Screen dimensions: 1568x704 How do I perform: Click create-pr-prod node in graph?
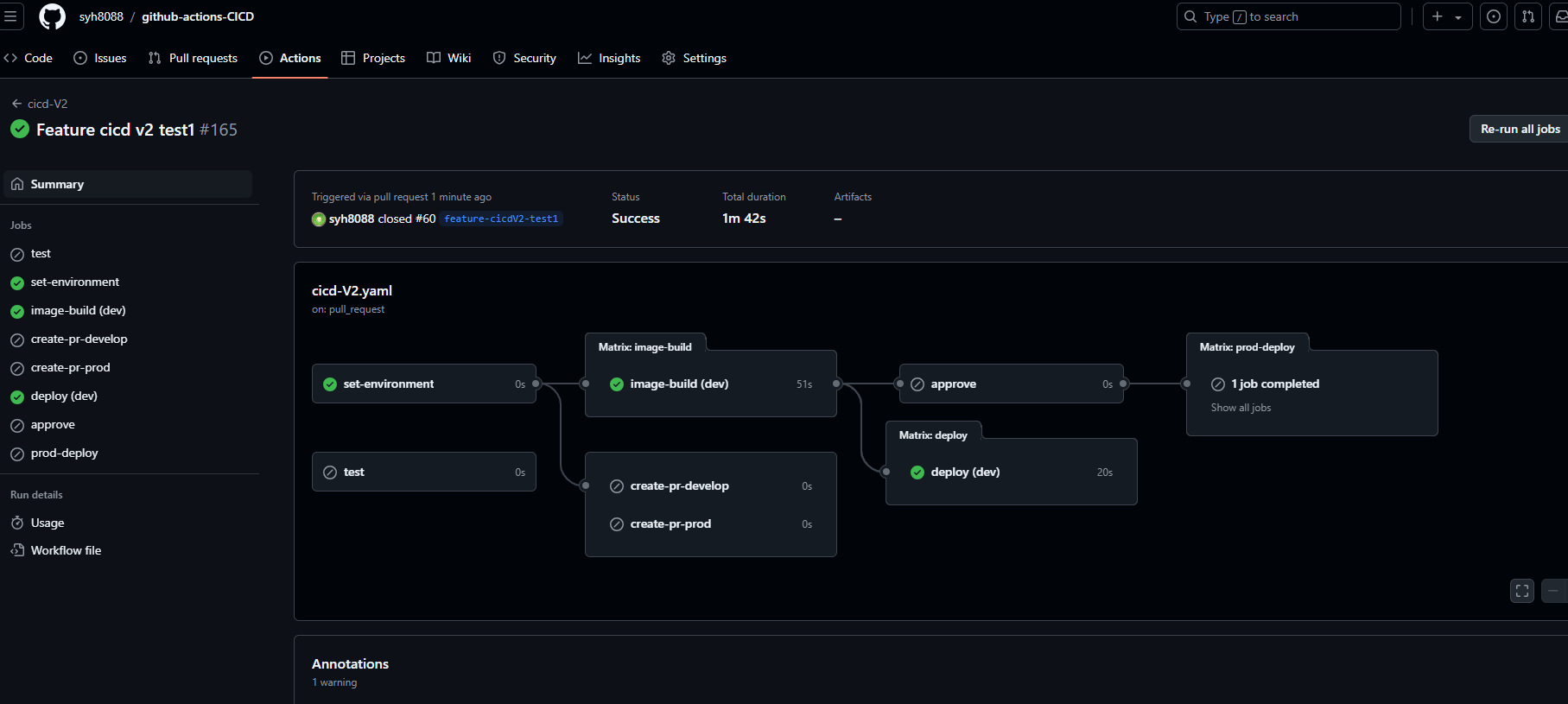tap(711, 524)
